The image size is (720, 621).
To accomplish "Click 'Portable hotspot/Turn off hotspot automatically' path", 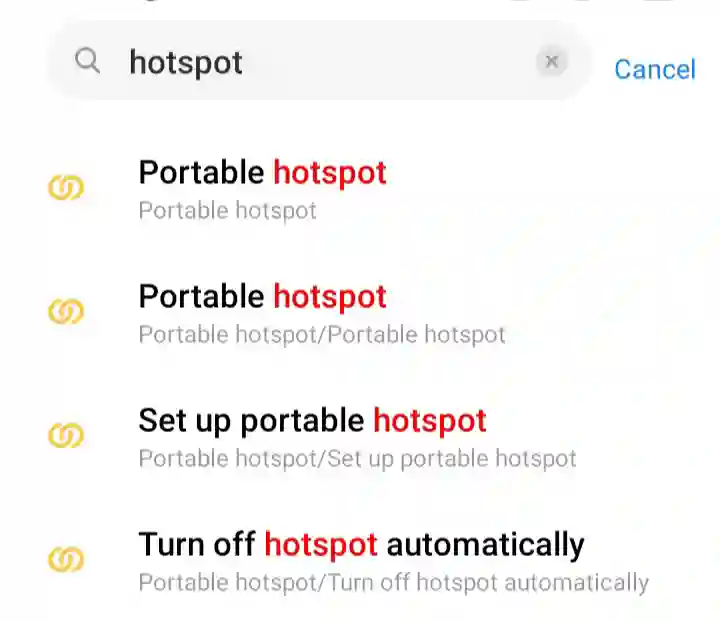I will coord(393,583).
